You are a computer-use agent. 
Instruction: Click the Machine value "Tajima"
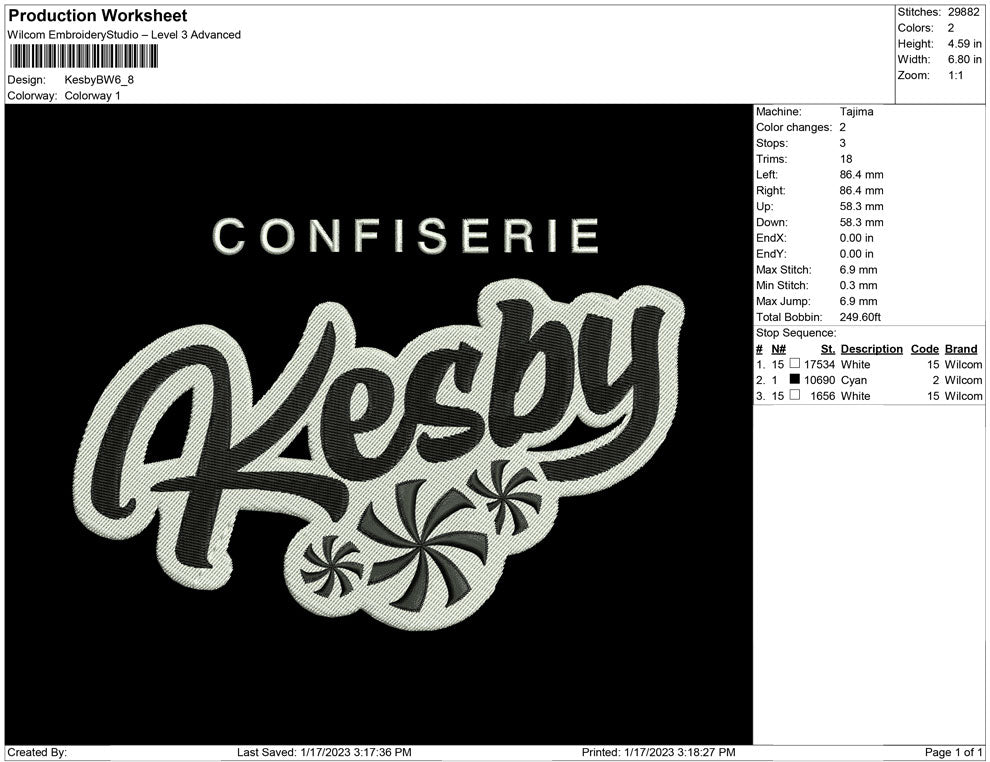click(856, 111)
